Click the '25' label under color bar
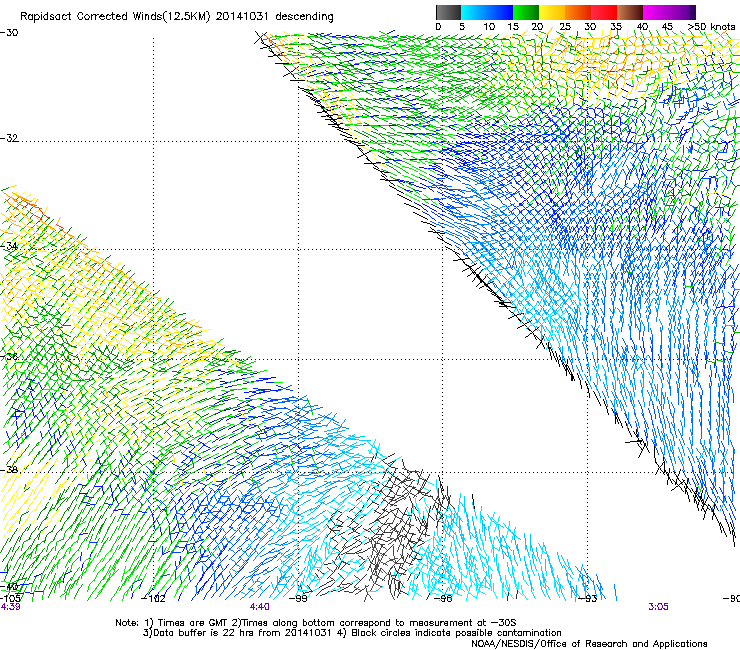Image resolution: width=740 pixels, height=650 pixels. click(x=565, y=27)
